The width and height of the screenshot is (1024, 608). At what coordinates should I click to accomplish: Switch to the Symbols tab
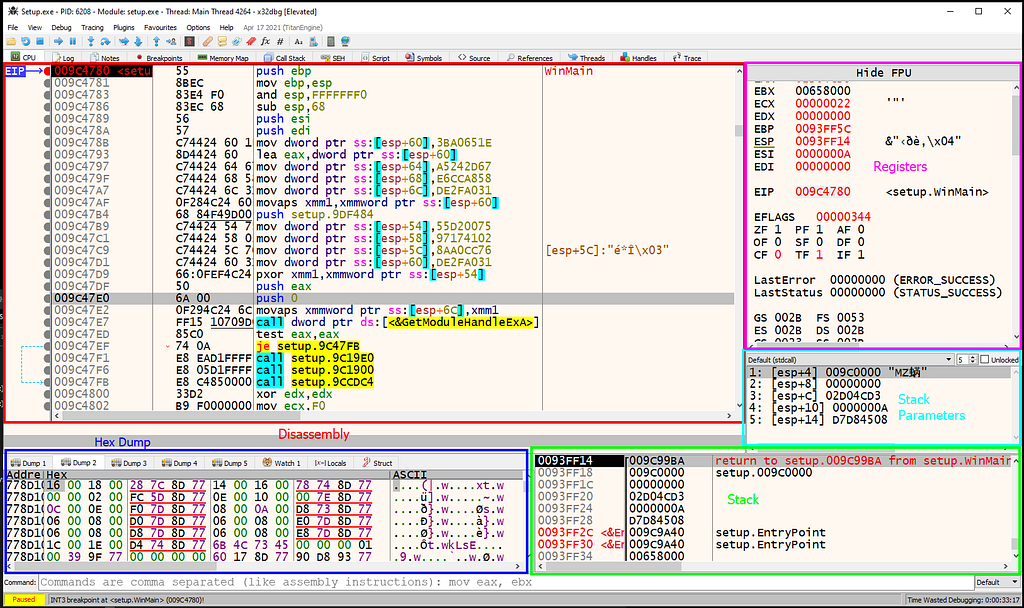(x=423, y=58)
